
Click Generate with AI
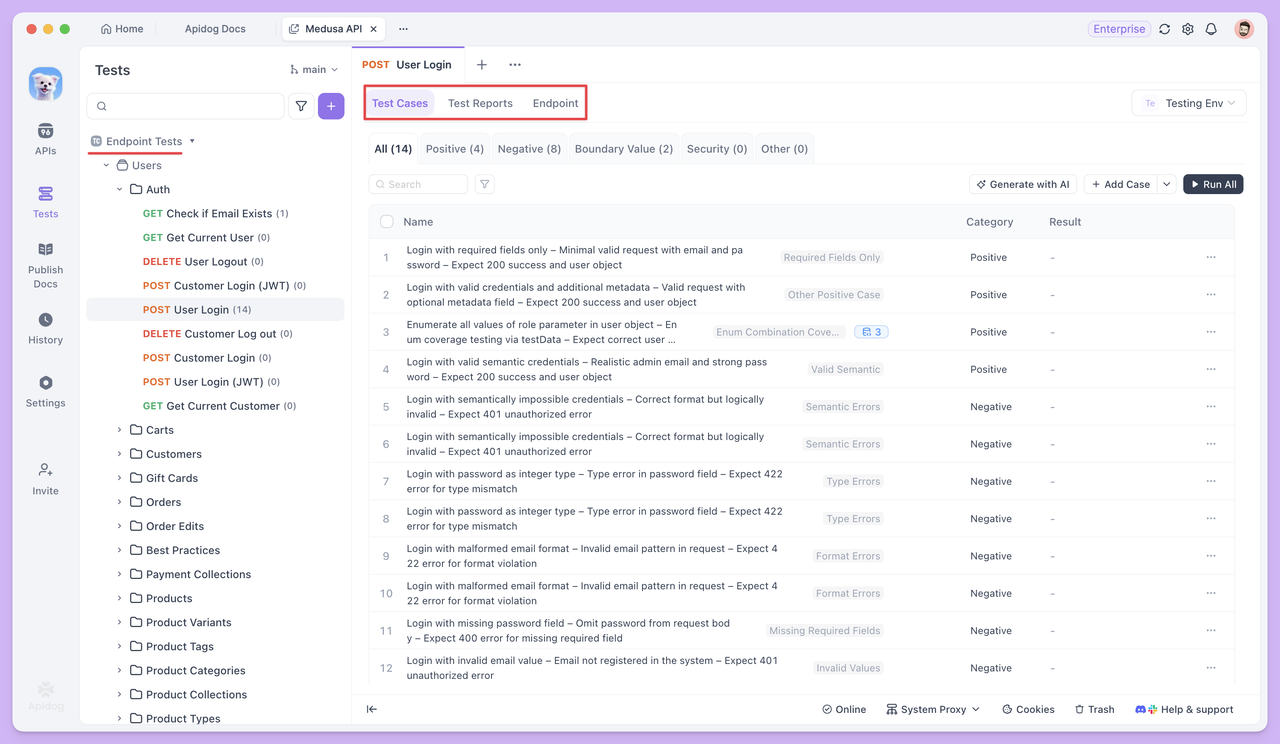[x=1023, y=184]
